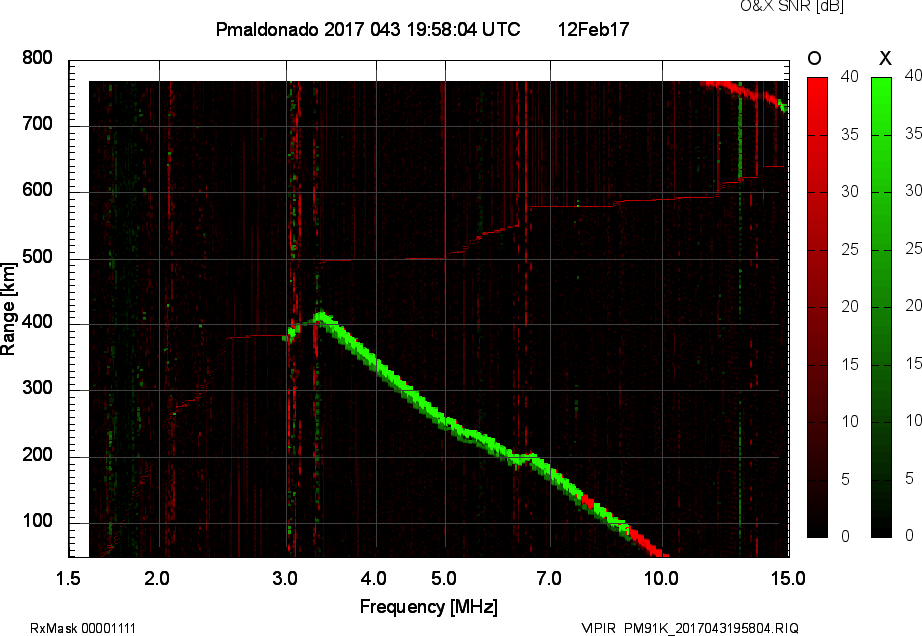Viewport: 922px width, 636px height.
Task: Click the 2.0 MHz frequency tick label
Action: 157,578
